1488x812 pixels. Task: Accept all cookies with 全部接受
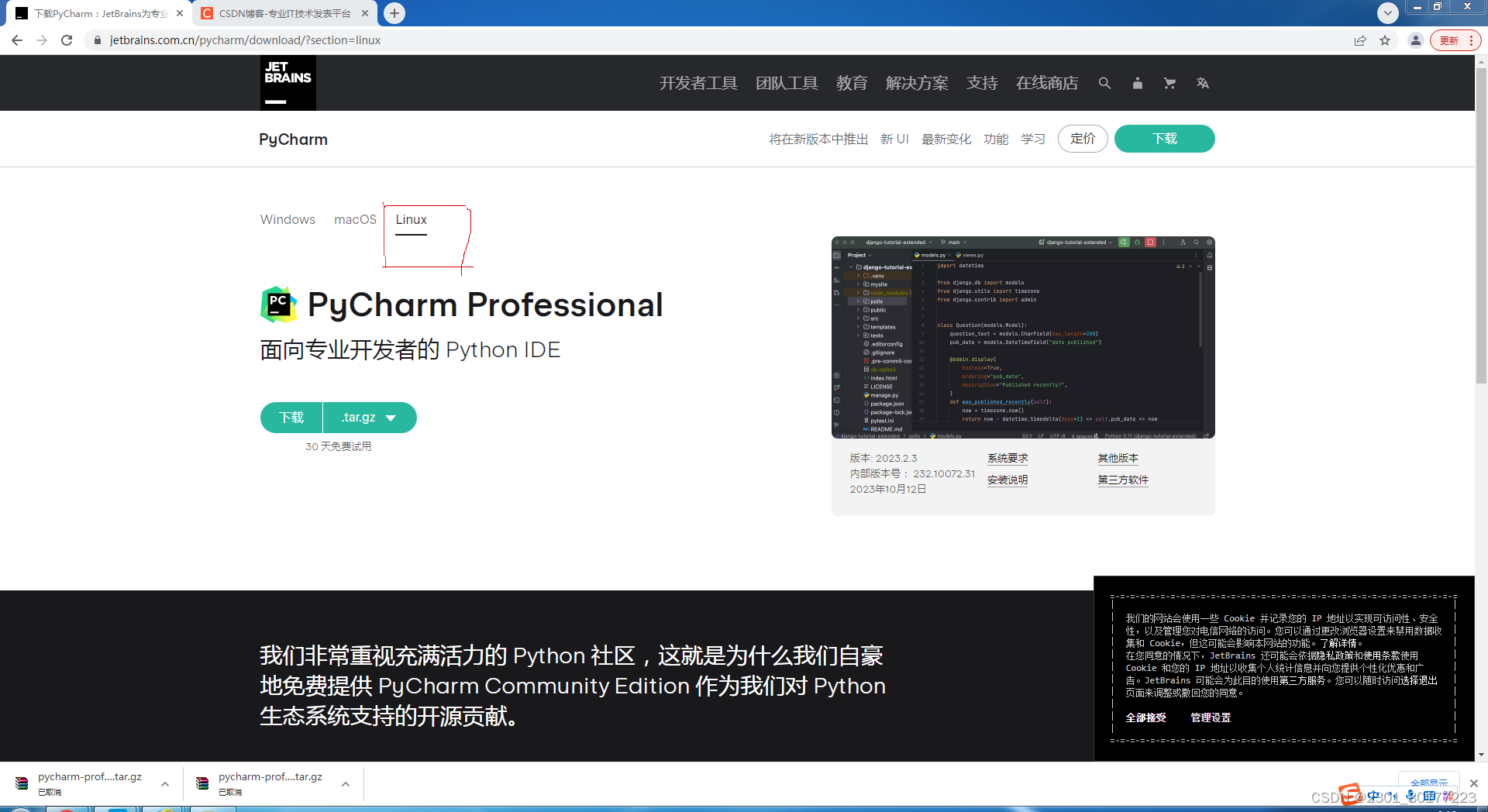coord(1145,717)
